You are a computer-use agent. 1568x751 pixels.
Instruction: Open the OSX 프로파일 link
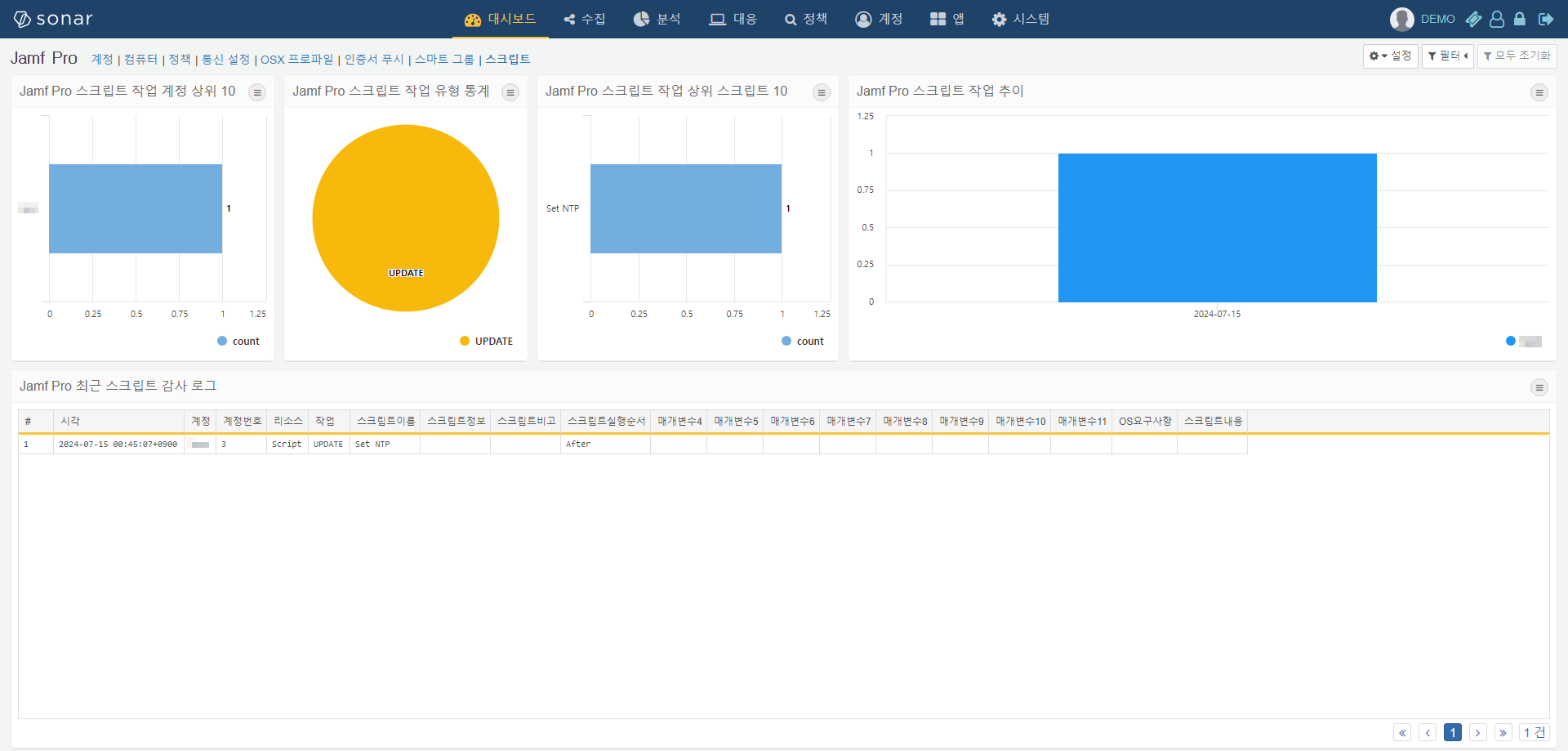tap(297, 60)
